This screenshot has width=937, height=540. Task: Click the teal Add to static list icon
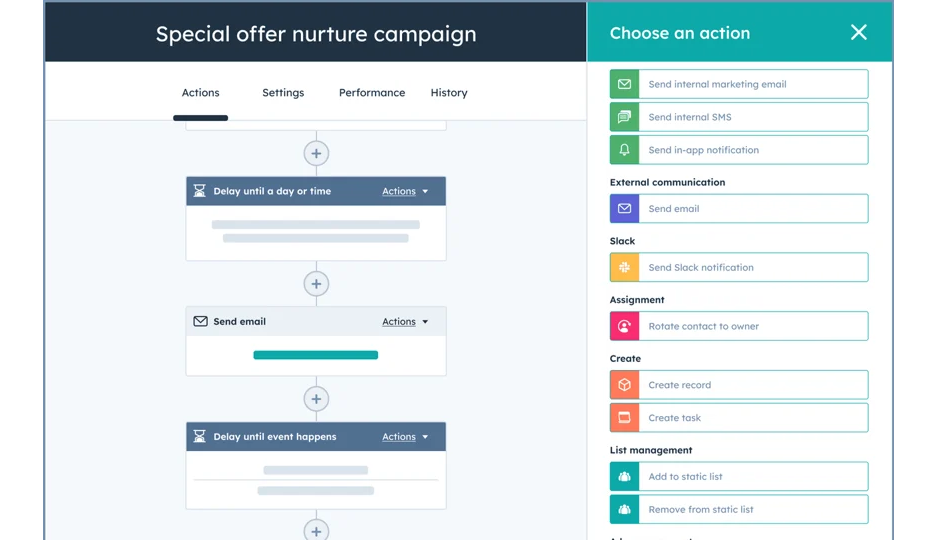coord(624,477)
